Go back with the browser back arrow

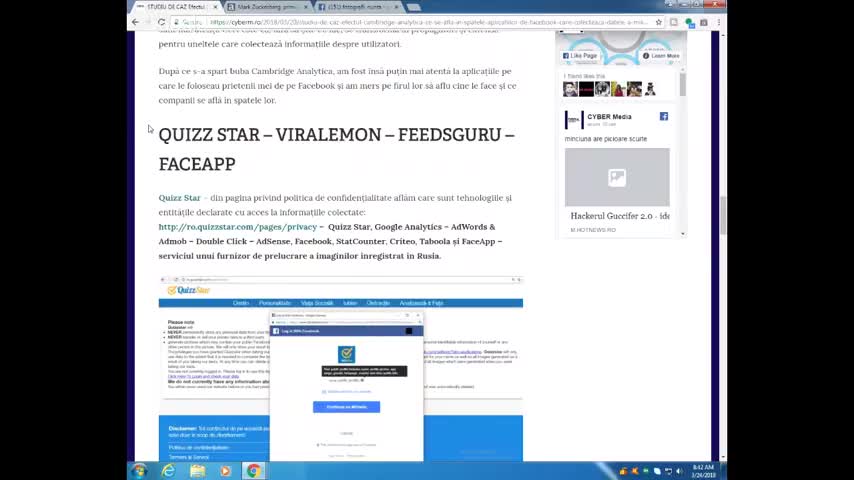136,22
